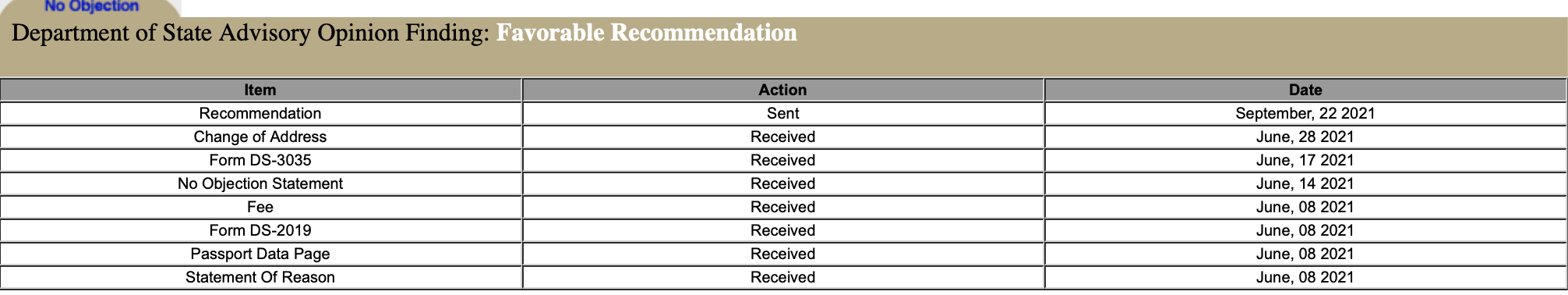Click the June, 17 2021 date
Screen dimensions: 1568x295
click(1305, 160)
